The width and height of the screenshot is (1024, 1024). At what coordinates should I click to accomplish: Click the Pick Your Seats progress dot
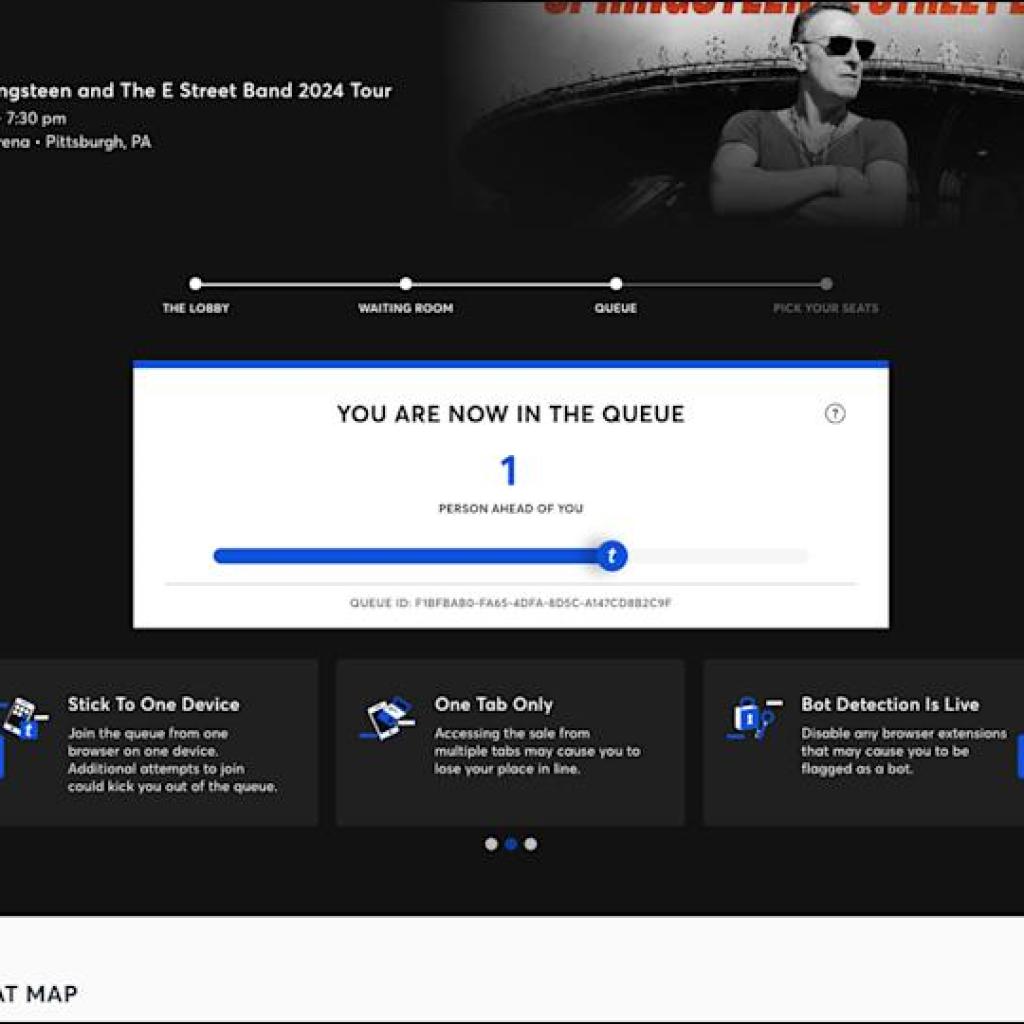(827, 283)
